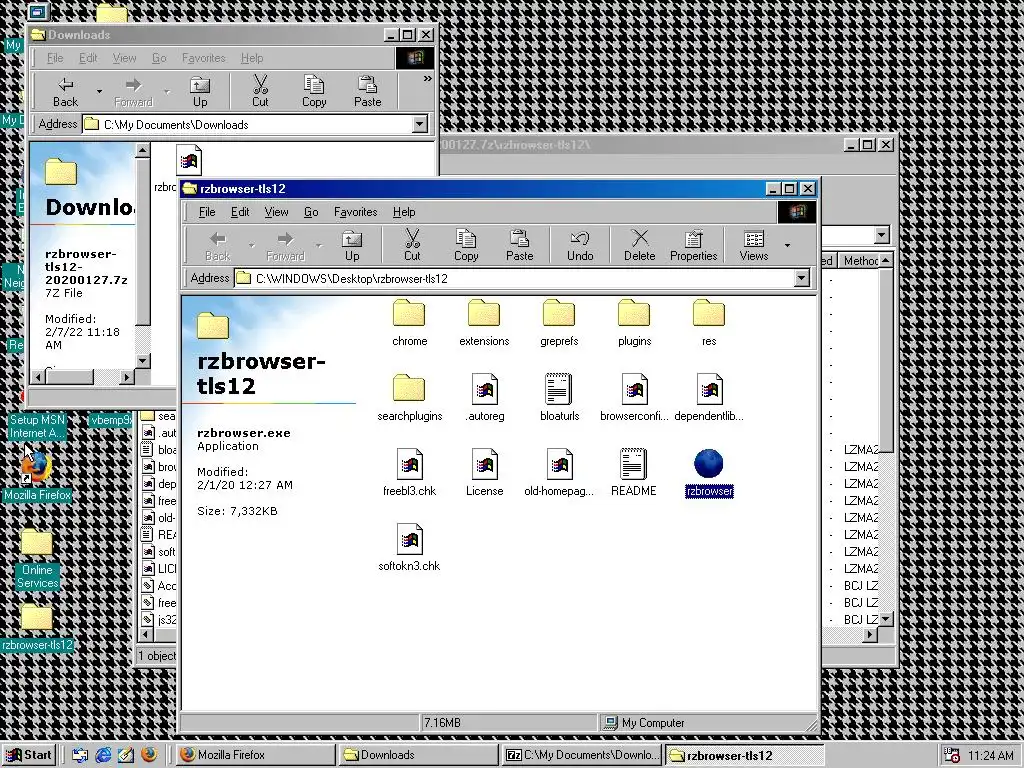Select the browserconfi... file icon
Image resolution: width=1024 pixels, height=768 pixels.
point(634,389)
